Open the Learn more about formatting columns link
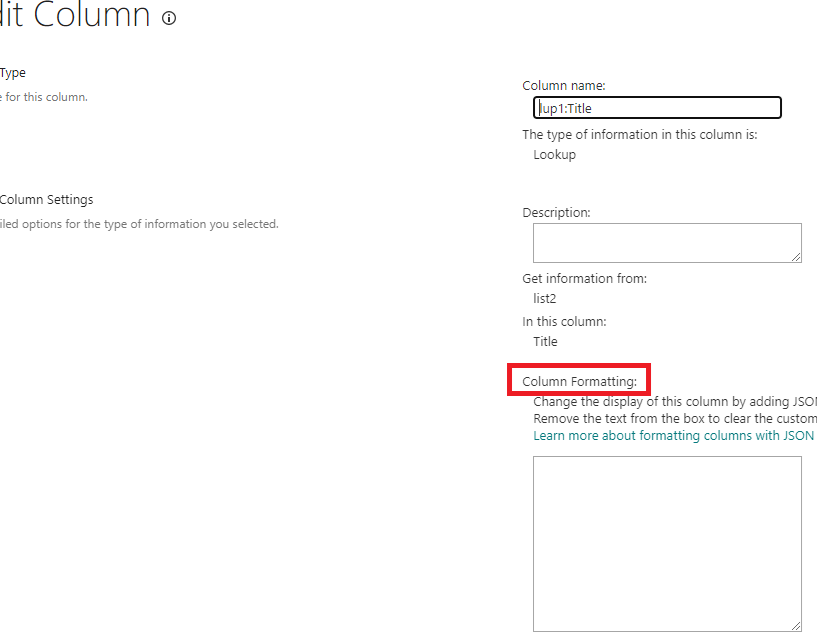This screenshot has height=634, width=817. [673, 436]
